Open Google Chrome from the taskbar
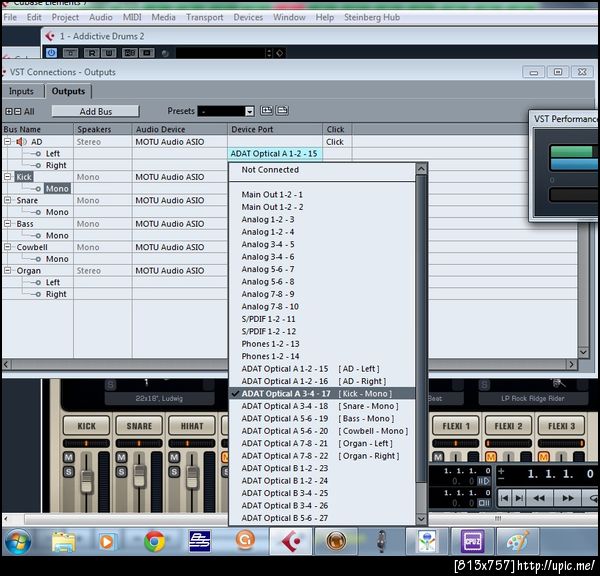Viewport: 600px width, 576px height. point(154,541)
